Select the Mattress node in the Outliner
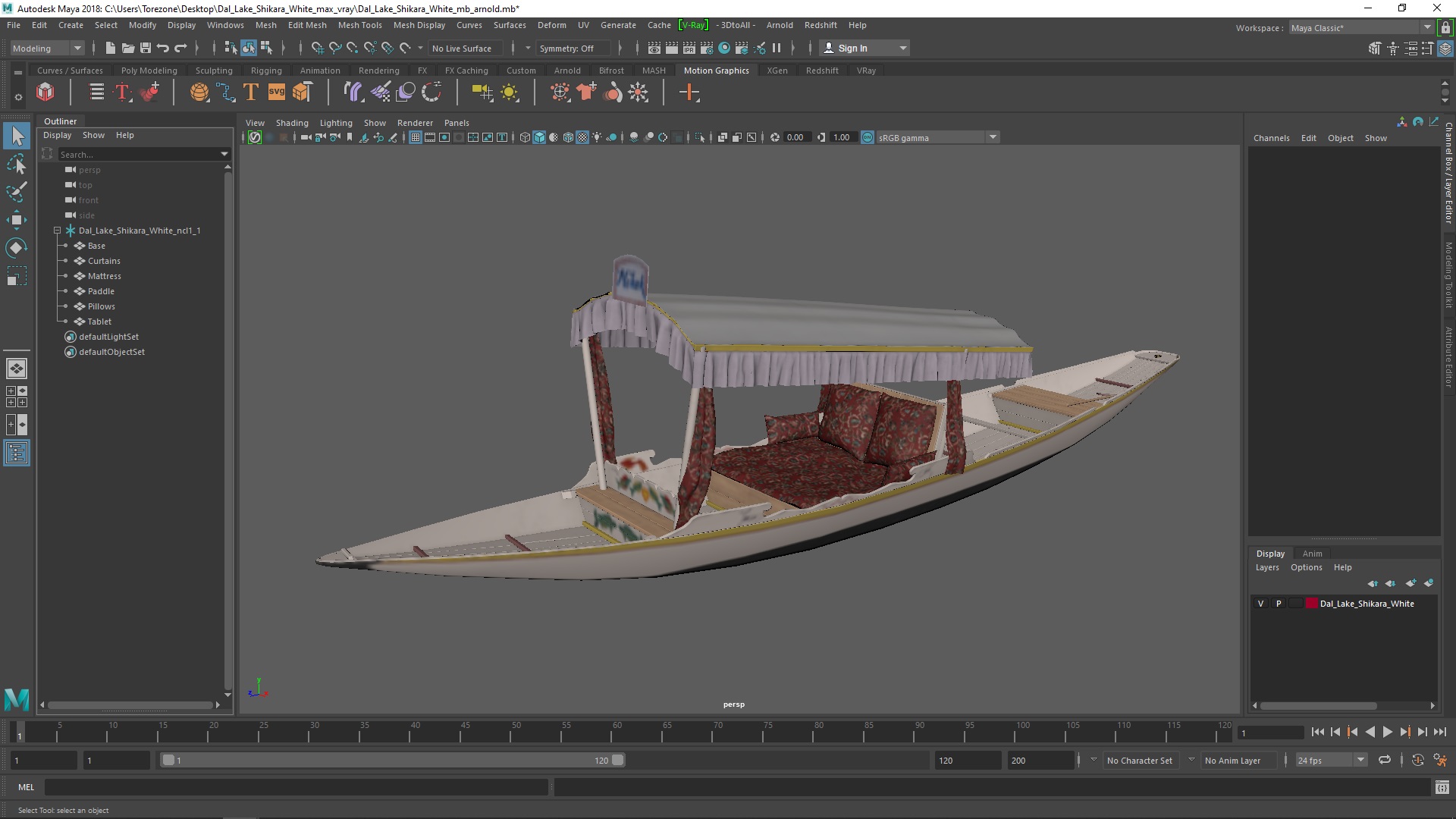Screen dimensions: 1456x819 tap(104, 276)
